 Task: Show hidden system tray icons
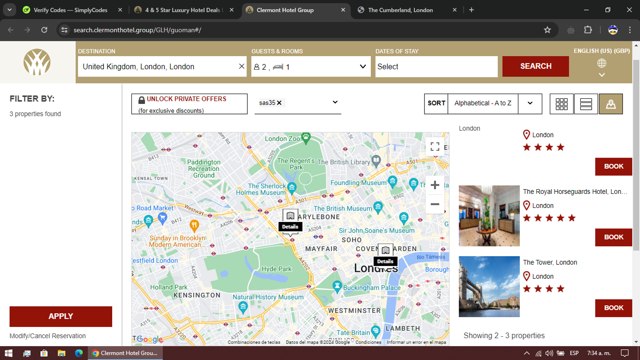point(527,353)
